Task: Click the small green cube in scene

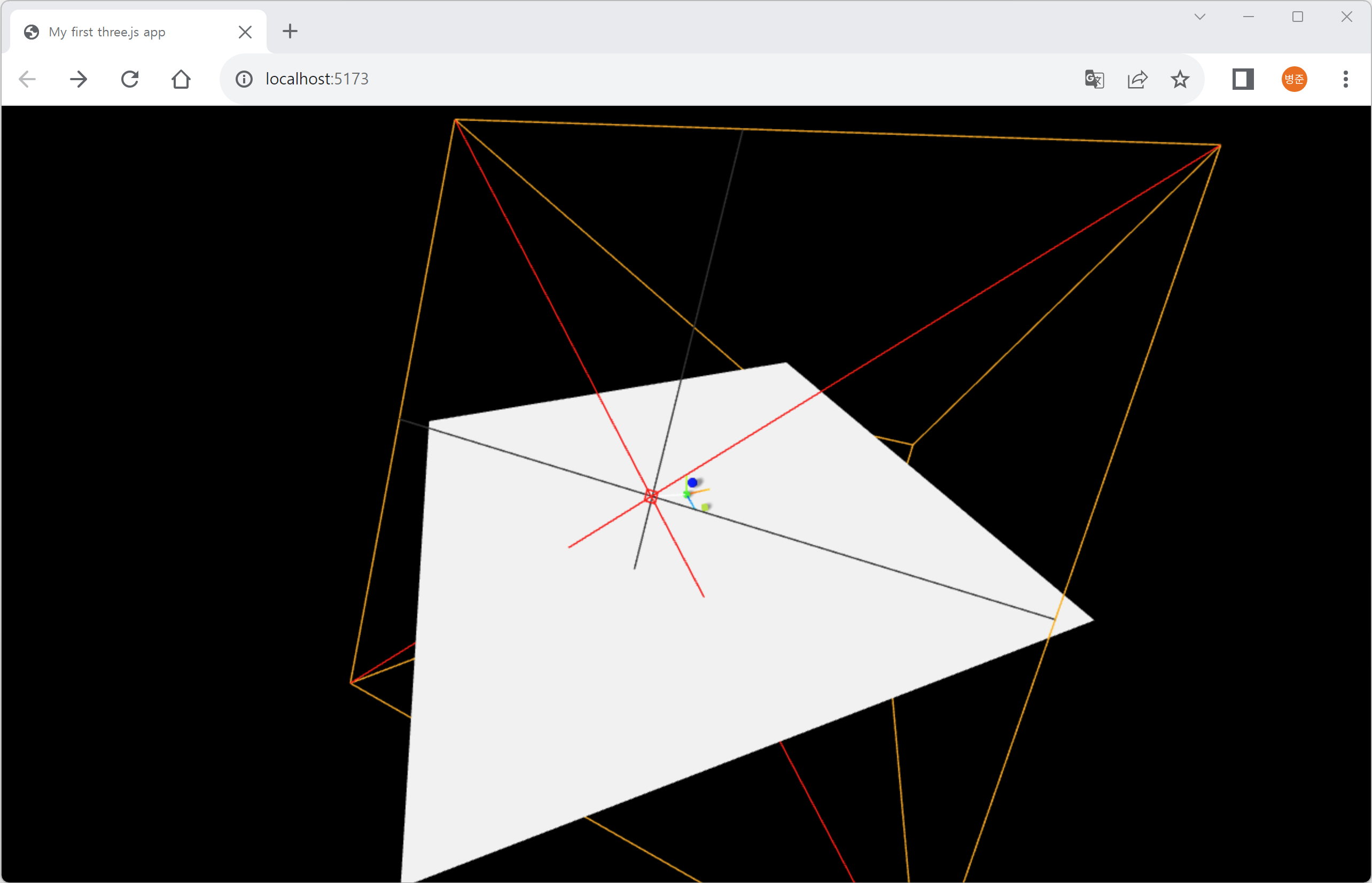Action: click(x=705, y=507)
